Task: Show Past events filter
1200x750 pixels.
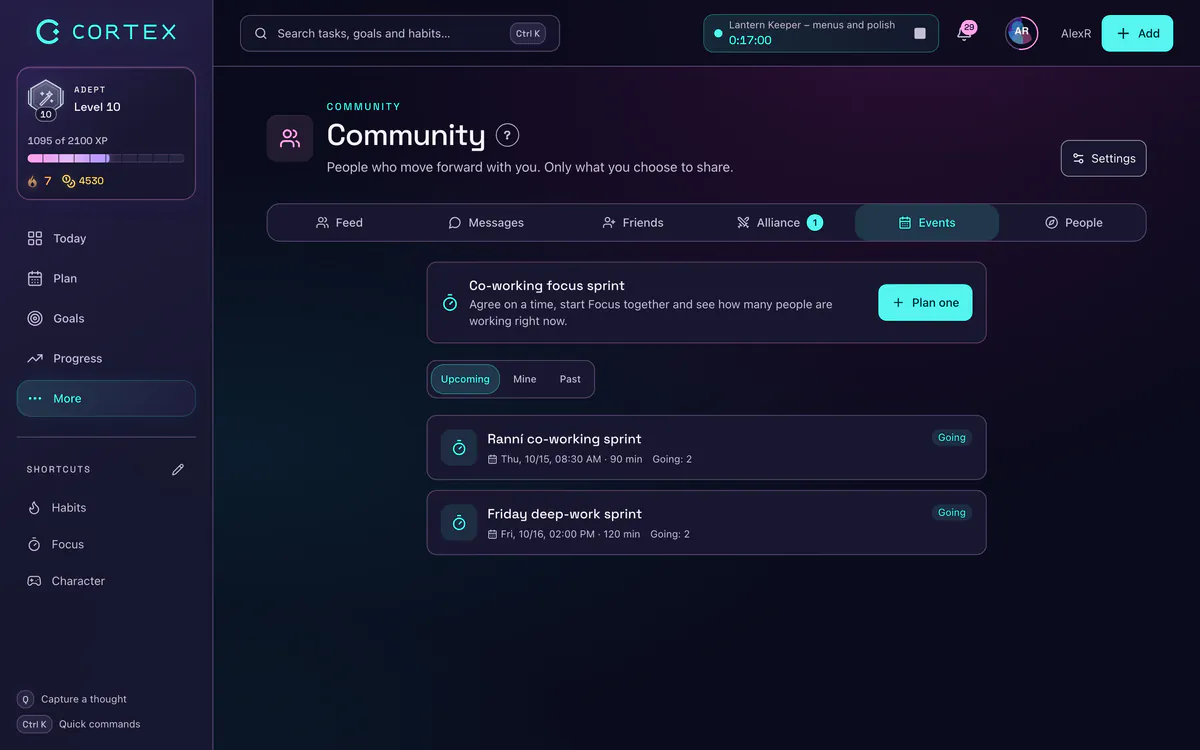Action: pyautogui.click(x=570, y=379)
